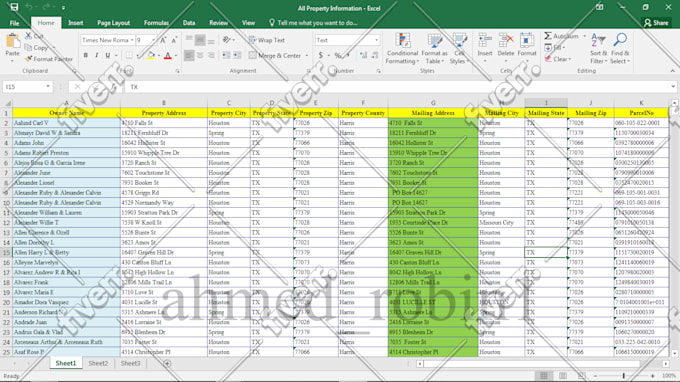Open Format as Table
Screen dimensions: 680x382
[434, 49]
